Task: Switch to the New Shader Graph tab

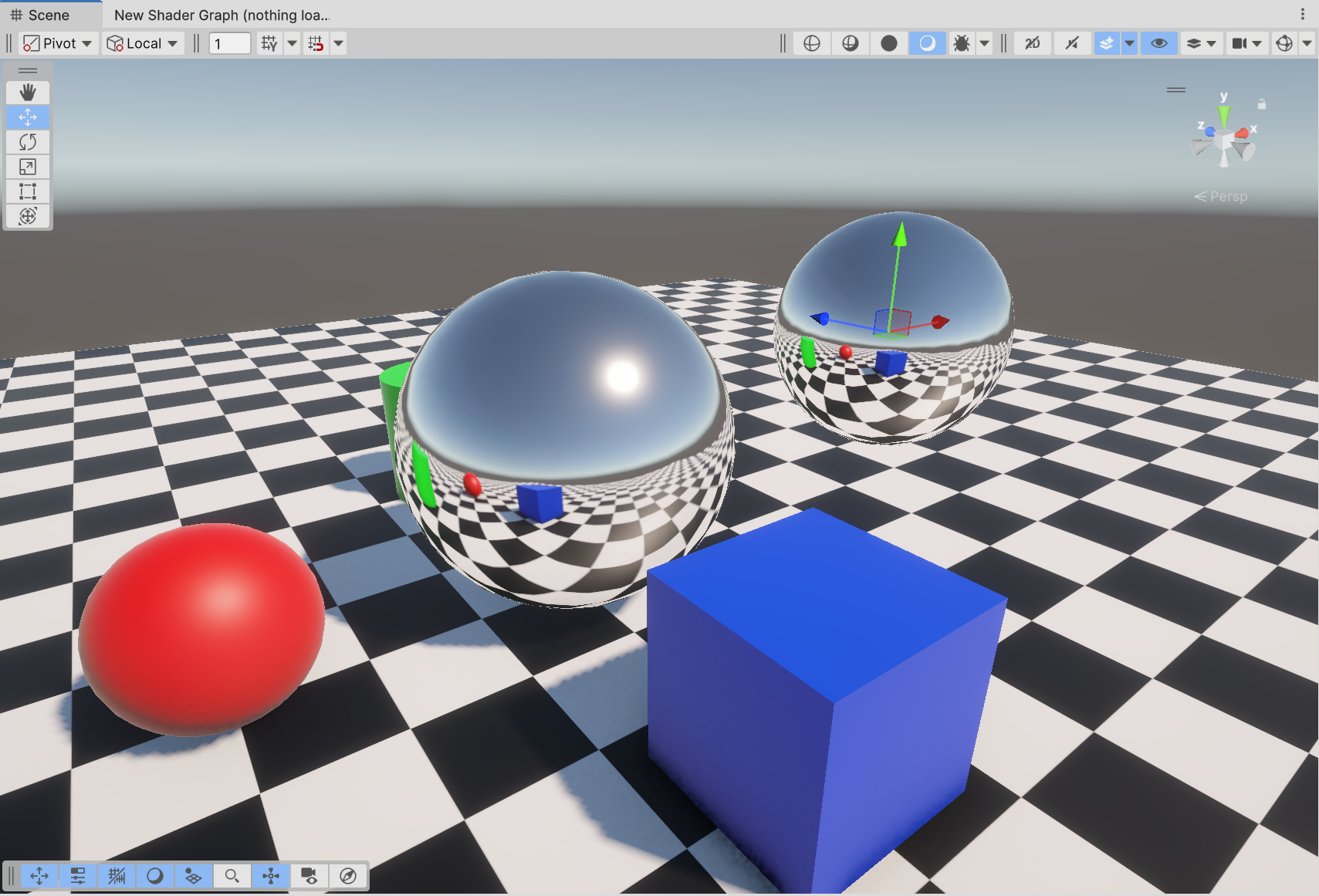Action: tap(222, 15)
